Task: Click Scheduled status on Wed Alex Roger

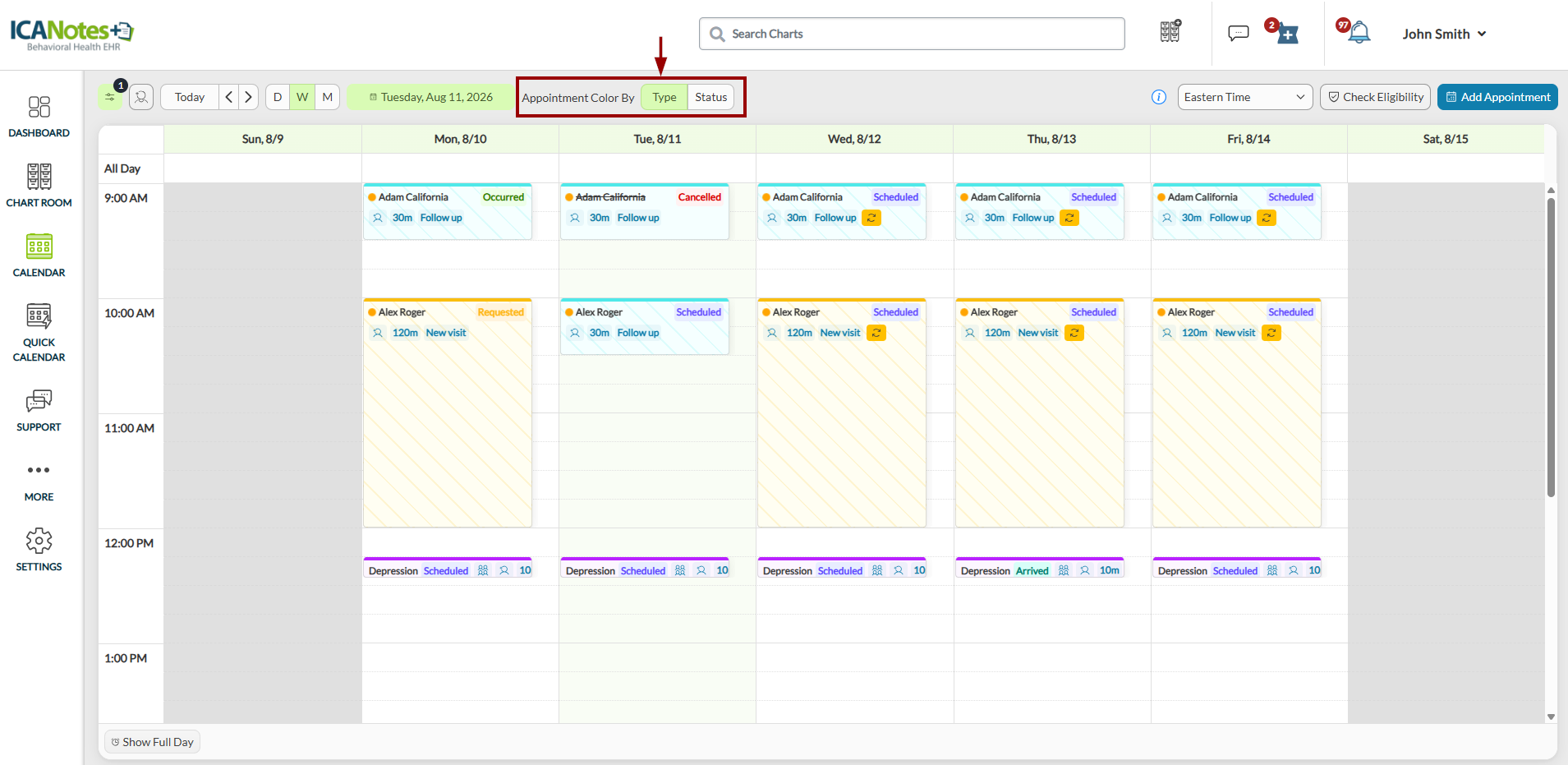Action: click(x=895, y=312)
